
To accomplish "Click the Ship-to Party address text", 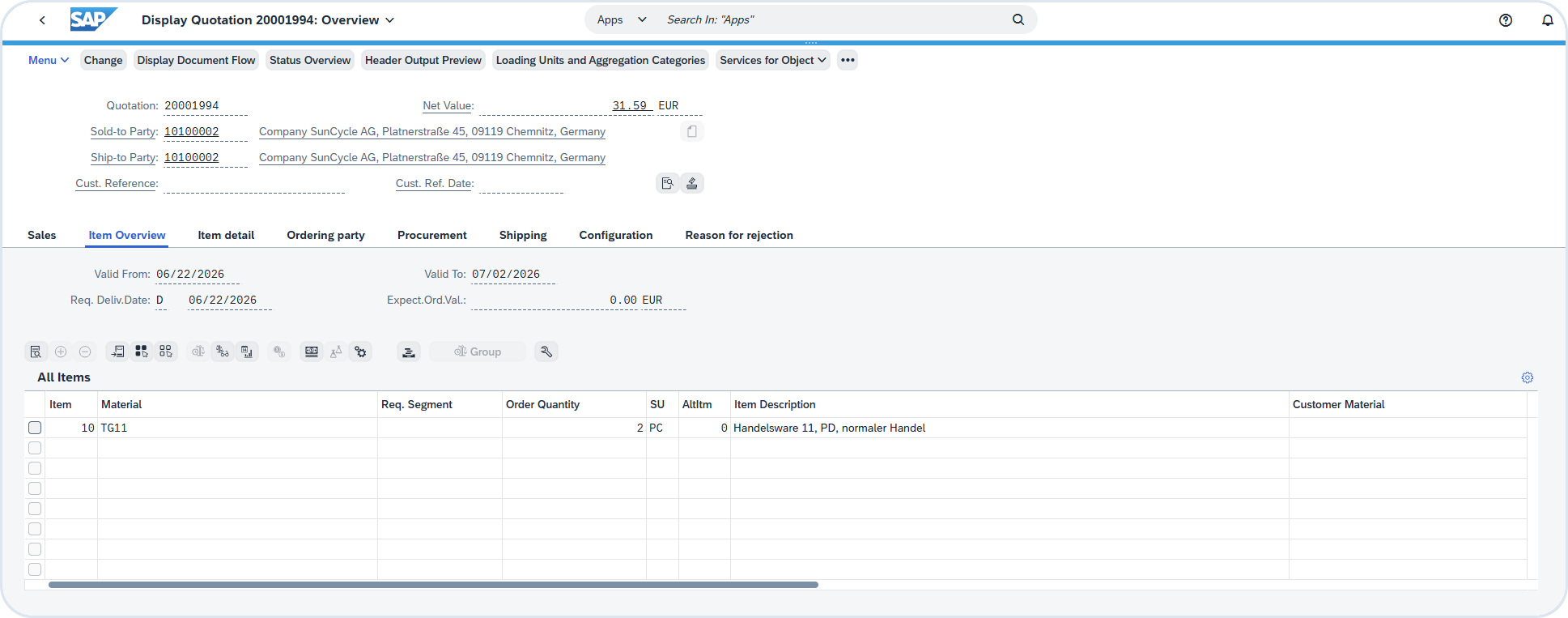I will pyautogui.click(x=432, y=157).
